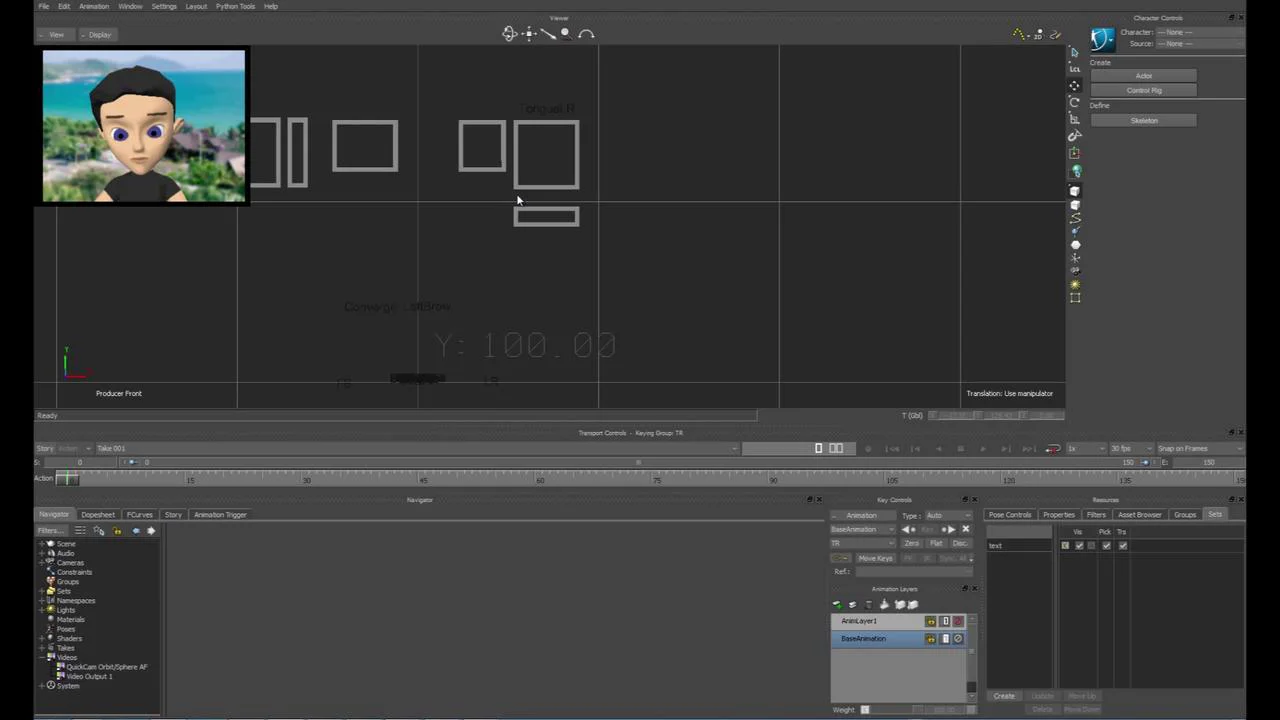Open the File menu
Image resolution: width=1280 pixels, height=720 pixels.
pyautogui.click(x=44, y=6)
